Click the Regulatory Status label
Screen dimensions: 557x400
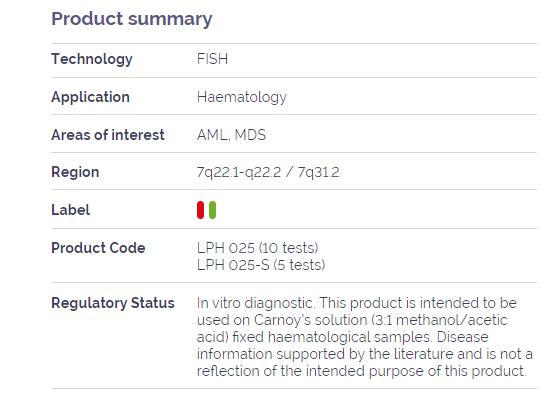[113, 303]
